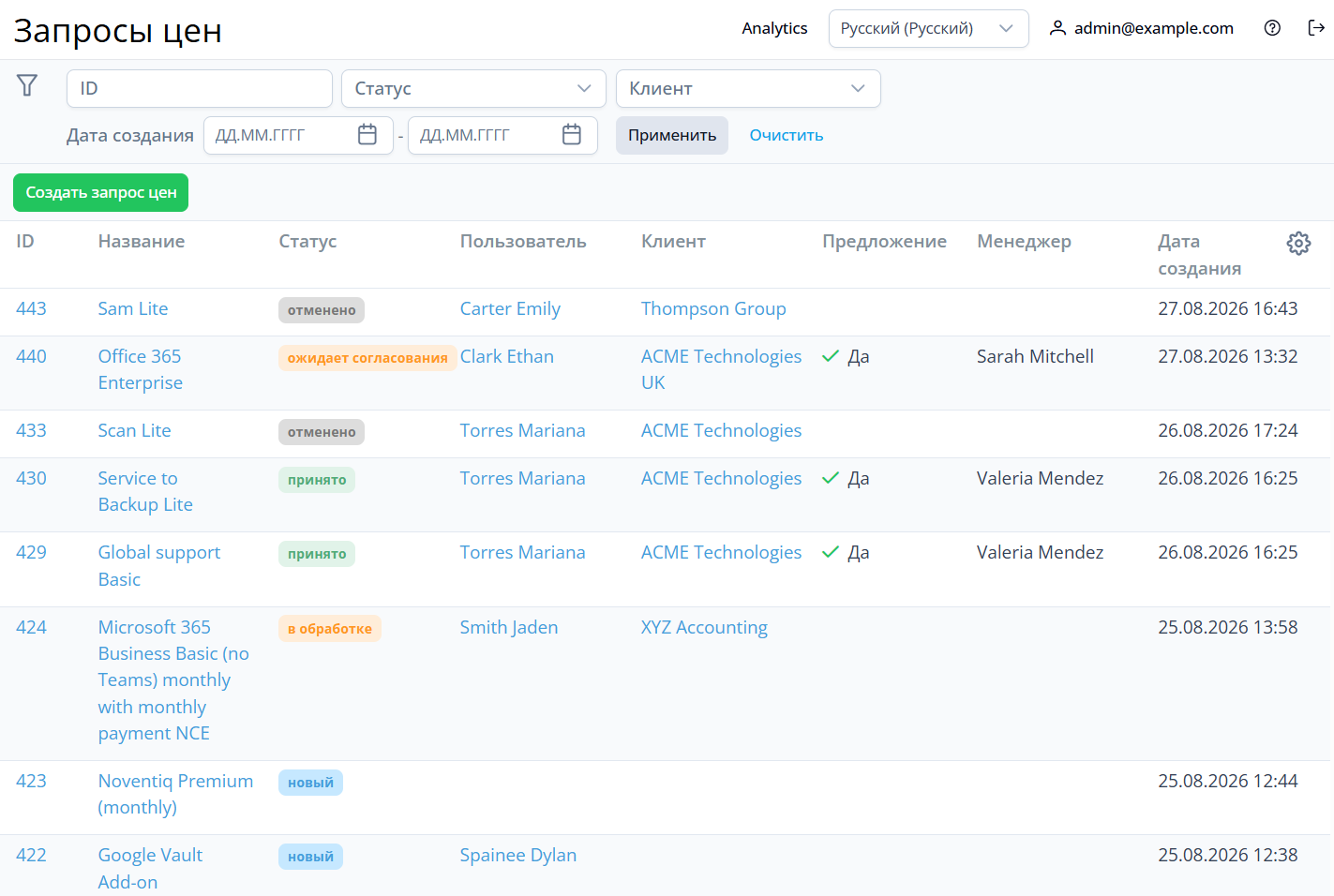
Task: Expand the Клиент filter dropdown
Action: click(748, 88)
